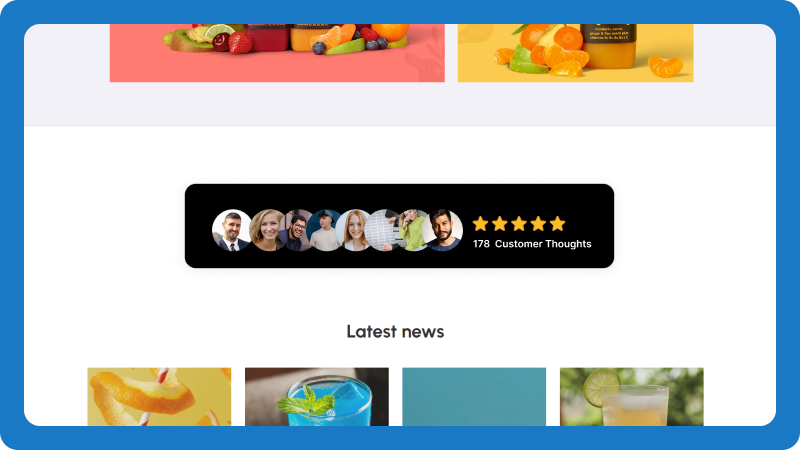The height and width of the screenshot is (450, 800).
Task: Select the red-haired woman avatar
Action: coord(354,230)
